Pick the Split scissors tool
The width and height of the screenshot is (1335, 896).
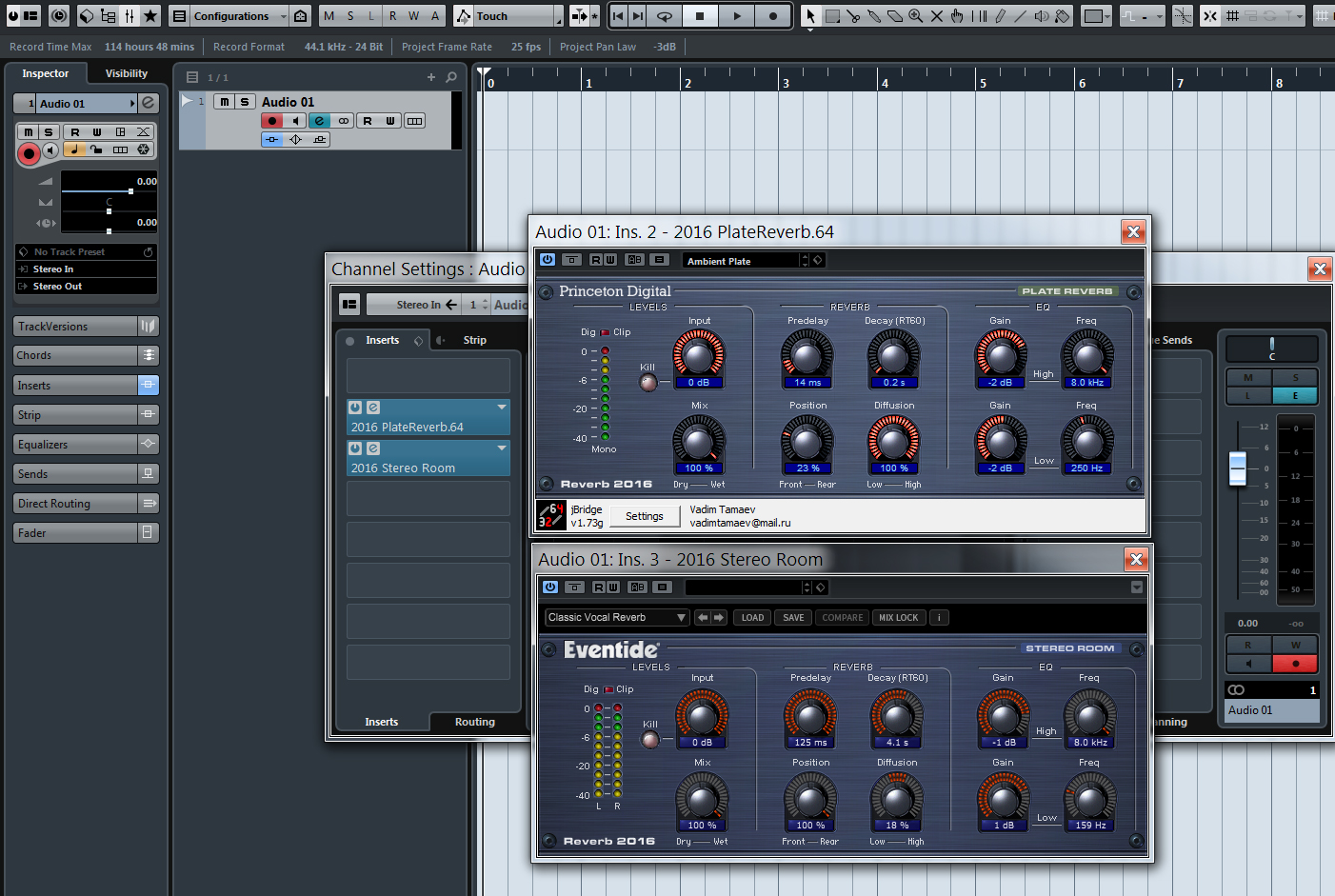click(x=853, y=16)
